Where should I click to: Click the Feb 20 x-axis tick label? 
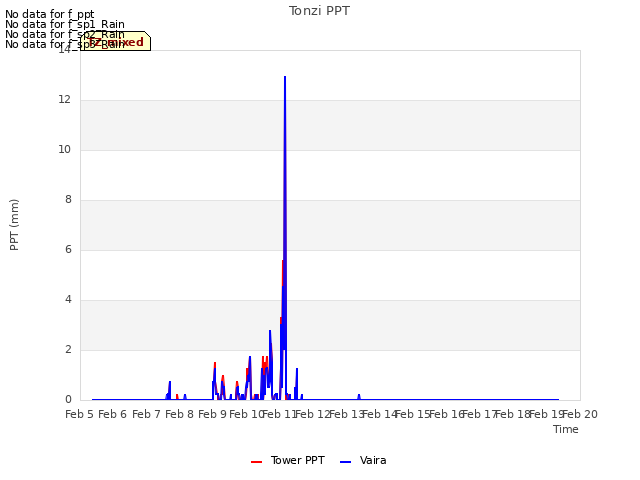point(580,415)
